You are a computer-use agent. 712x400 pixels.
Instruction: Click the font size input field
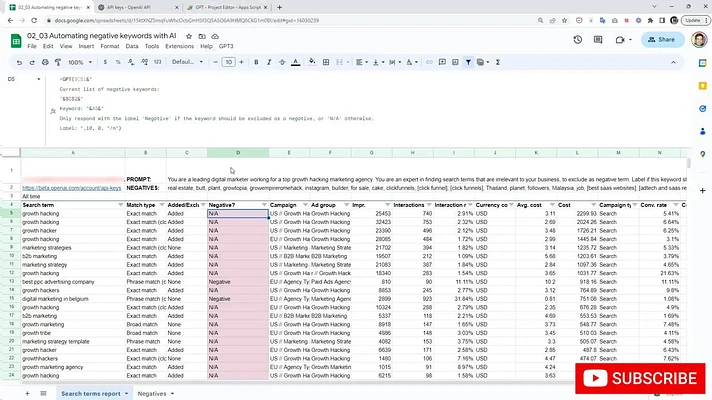pos(228,62)
